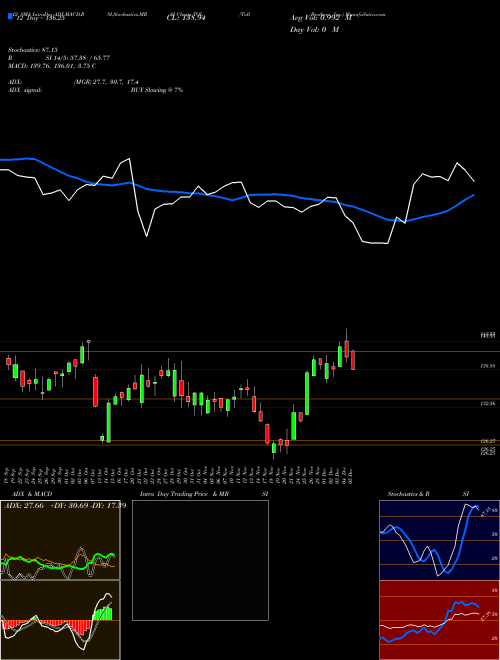
Task: Select the 'Stochastics: 87.13' value
Action: tap(33, 50)
